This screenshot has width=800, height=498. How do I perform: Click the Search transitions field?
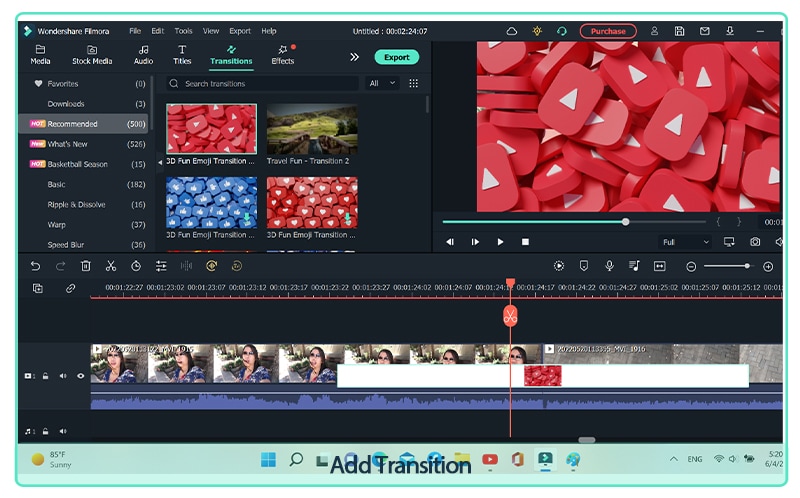pyautogui.click(x=262, y=84)
